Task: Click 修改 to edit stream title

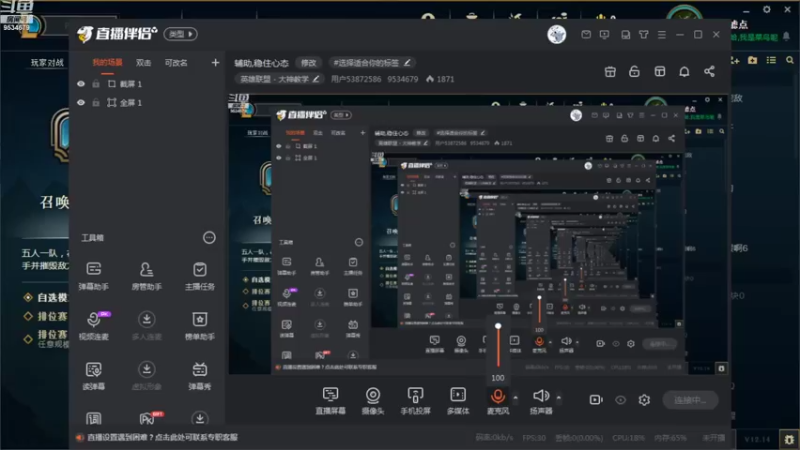Action: pos(309,63)
